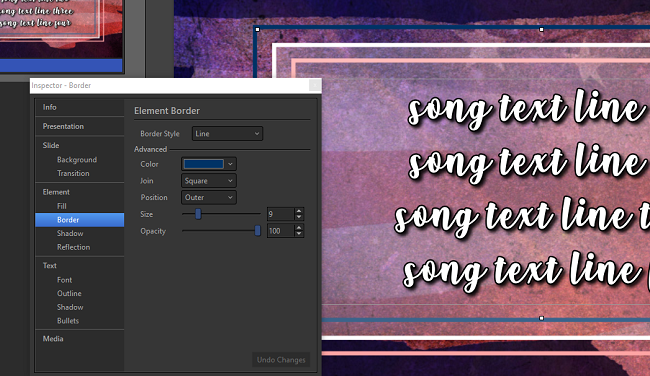Select the highlighted Border item
The image size is (650, 376).
click(x=80, y=220)
